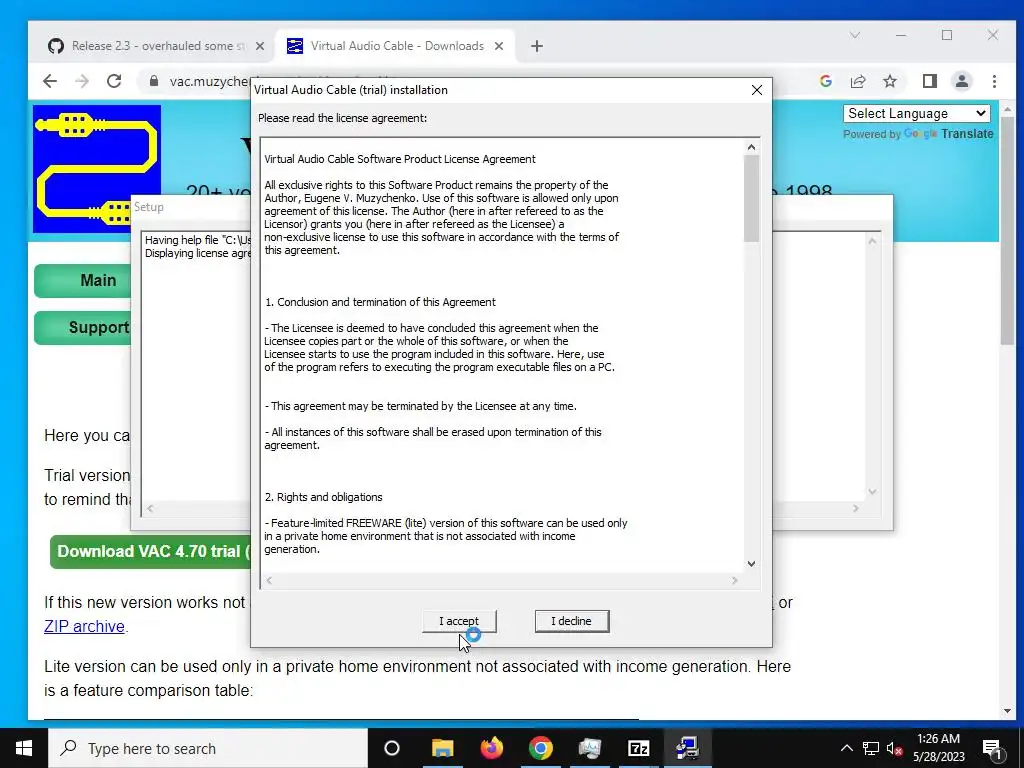Open notification center icon
This screenshot has height=768, width=1024.
click(992, 748)
